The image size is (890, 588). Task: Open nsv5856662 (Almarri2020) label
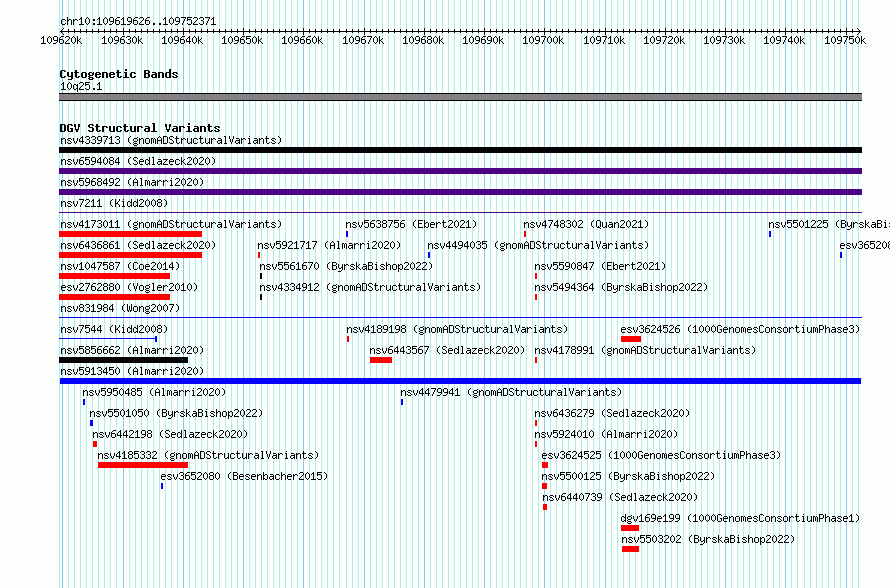coord(132,350)
